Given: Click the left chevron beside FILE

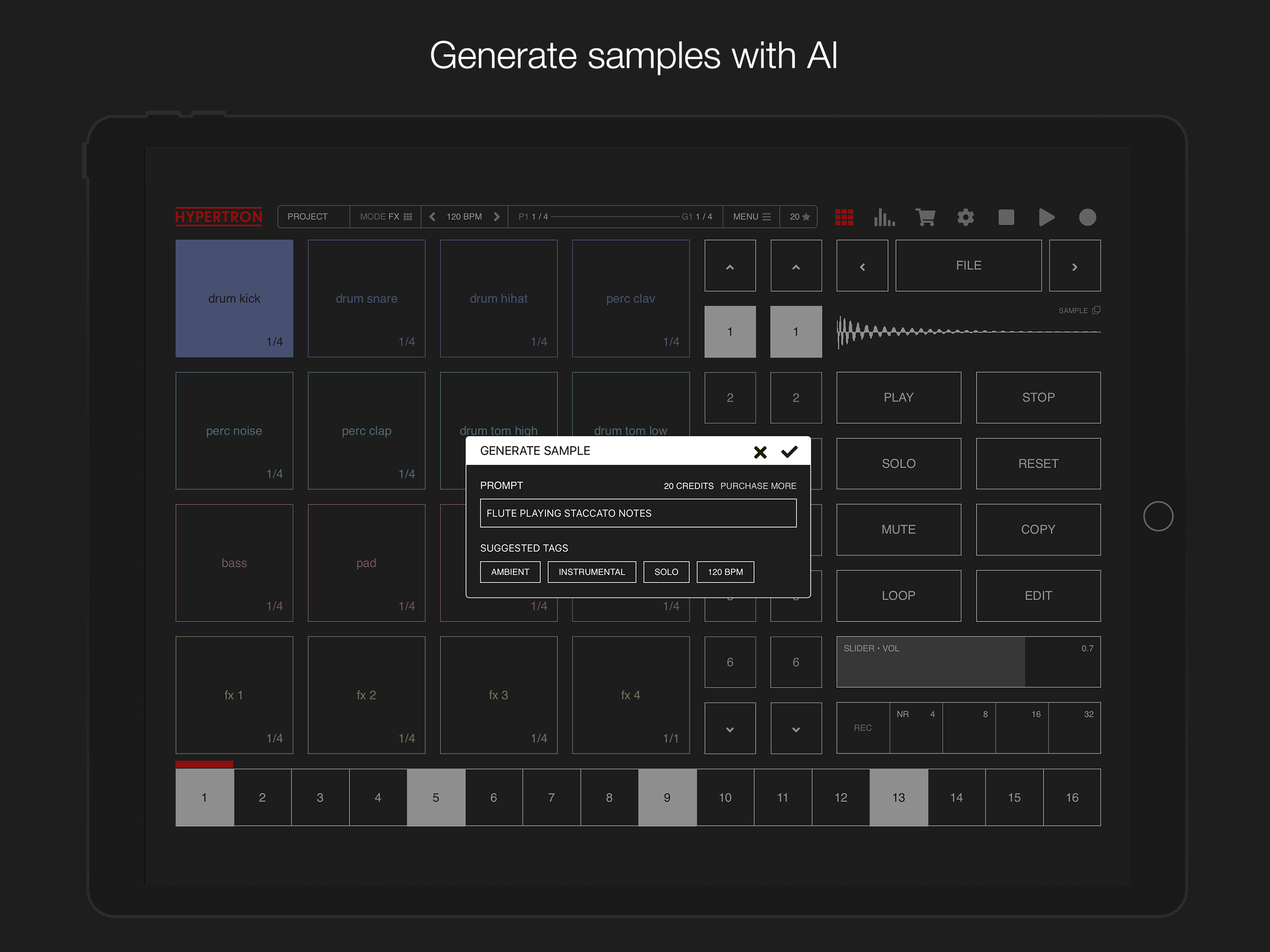Looking at the screenshot, I should [x=862, y=265].
